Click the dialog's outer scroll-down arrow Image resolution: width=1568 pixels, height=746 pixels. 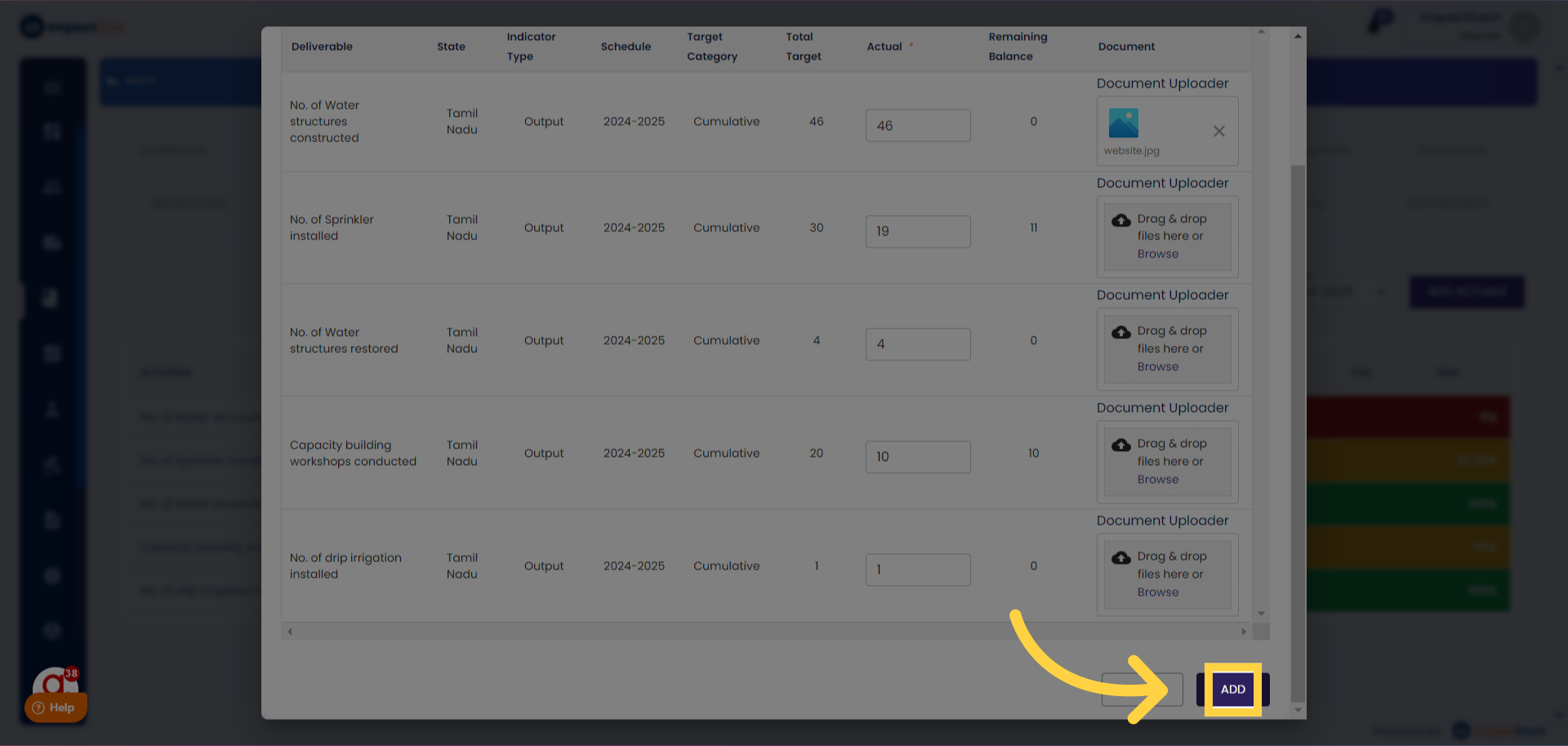[1298, 710]
